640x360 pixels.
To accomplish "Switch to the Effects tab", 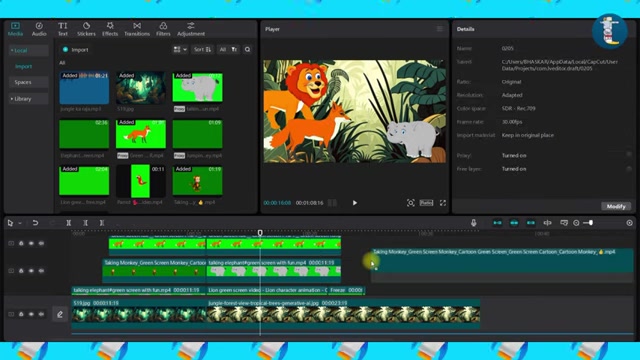I will point(110,29).
